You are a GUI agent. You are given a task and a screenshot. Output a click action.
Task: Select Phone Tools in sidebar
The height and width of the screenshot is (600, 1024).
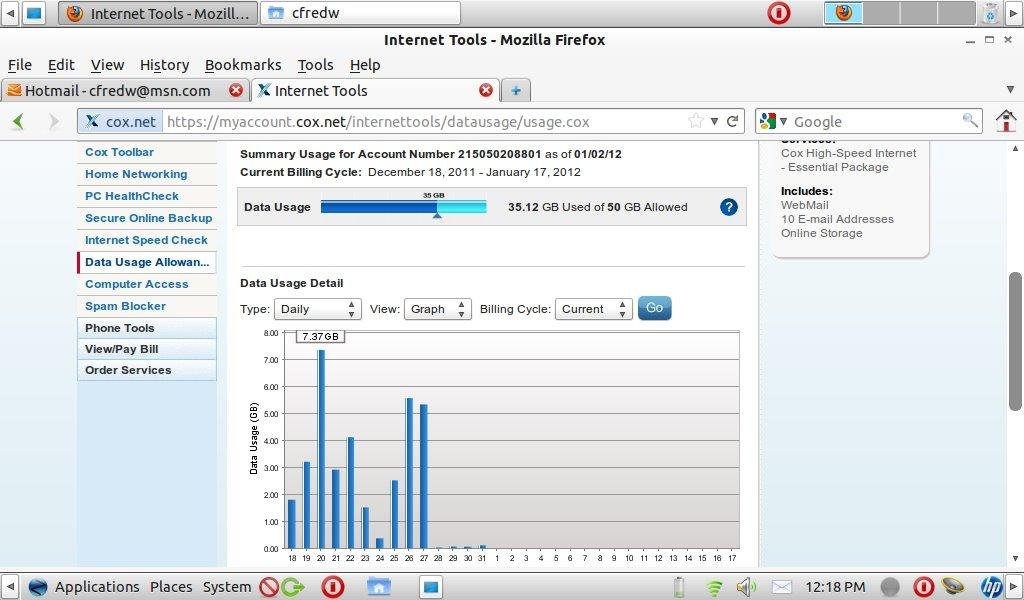pyautogui.click(x=147, y=328)
